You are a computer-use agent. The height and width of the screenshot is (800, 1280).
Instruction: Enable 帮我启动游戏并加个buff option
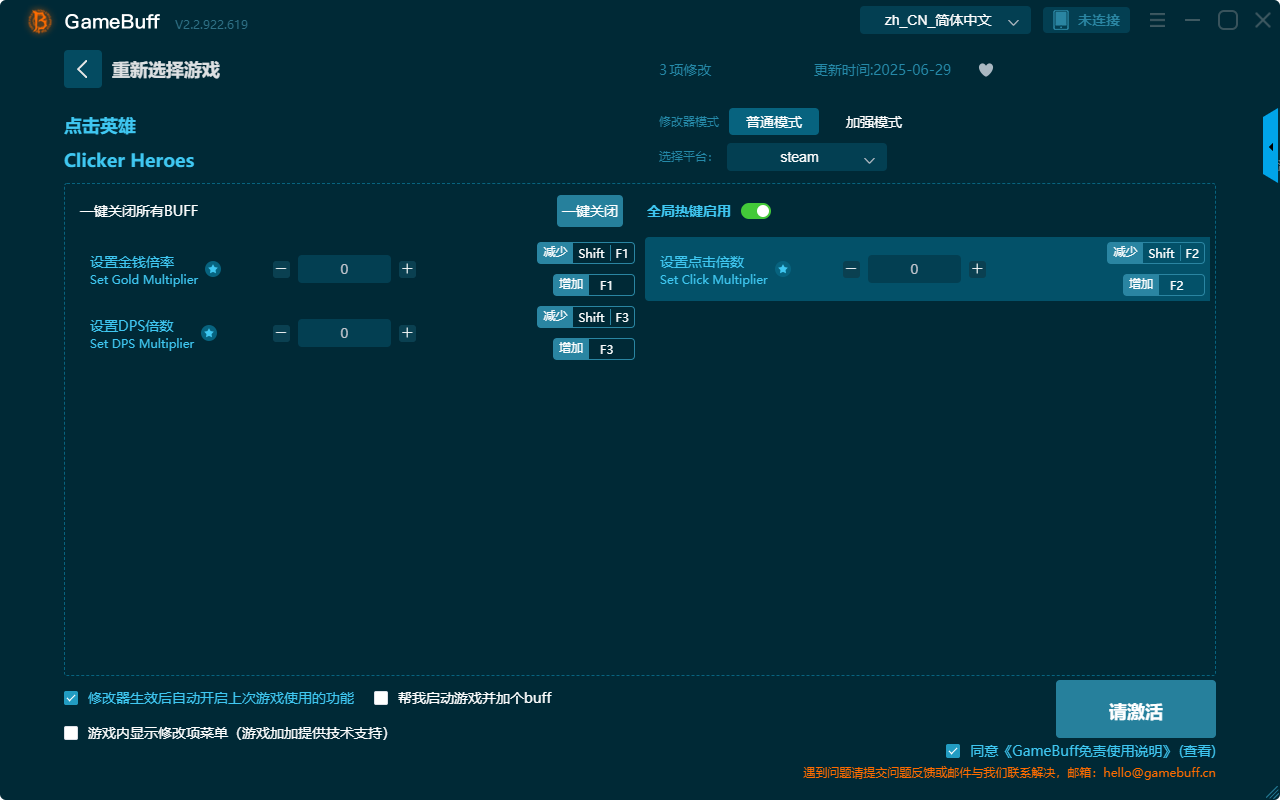(380, 697)
